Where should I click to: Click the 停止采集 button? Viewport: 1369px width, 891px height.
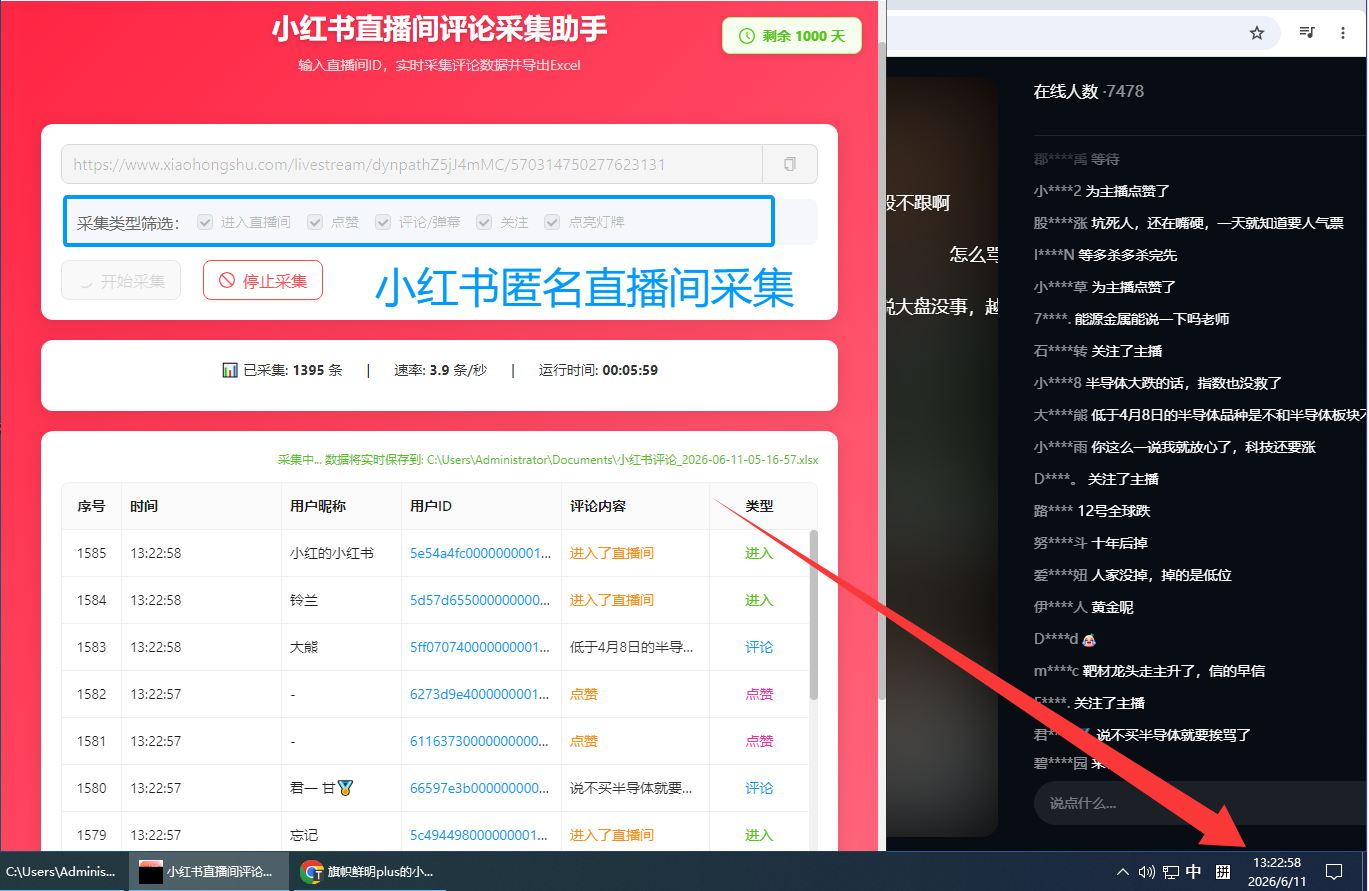tap(263, 280)
